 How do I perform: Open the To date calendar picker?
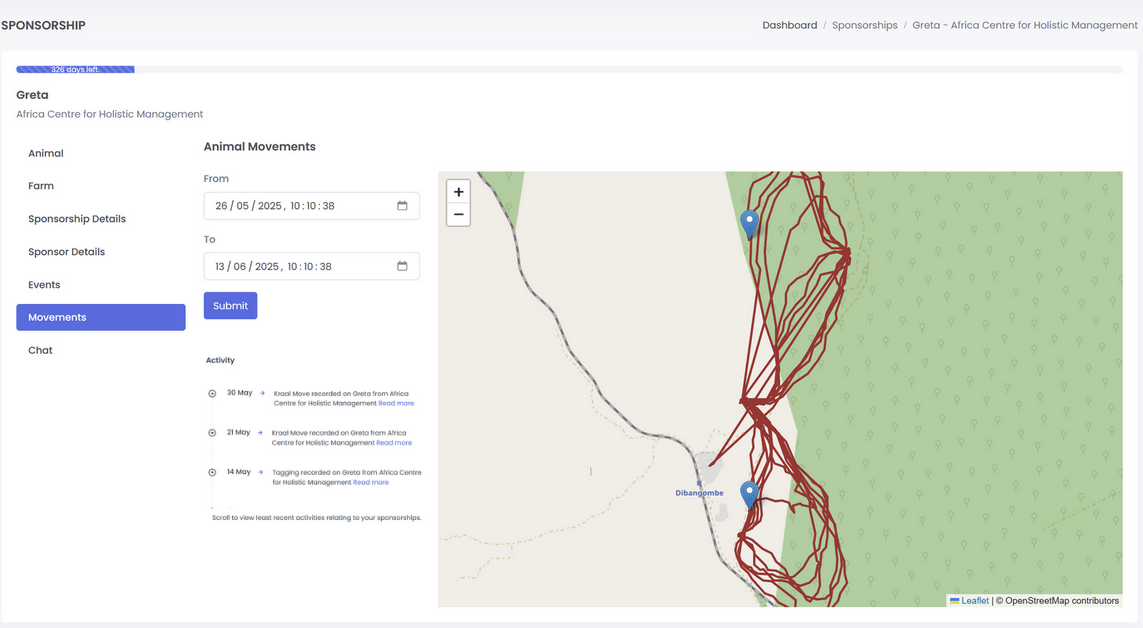tap(402, 266)
